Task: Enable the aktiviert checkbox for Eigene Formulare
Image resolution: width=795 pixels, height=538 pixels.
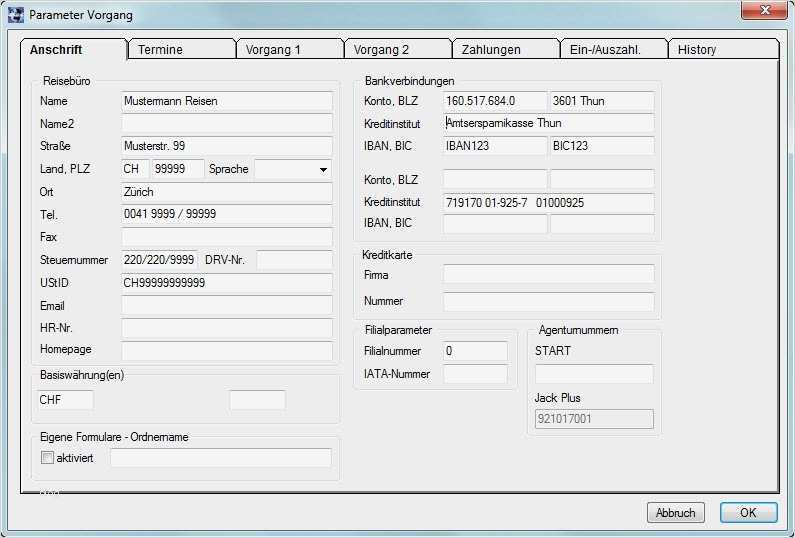Action: [47, 458]
